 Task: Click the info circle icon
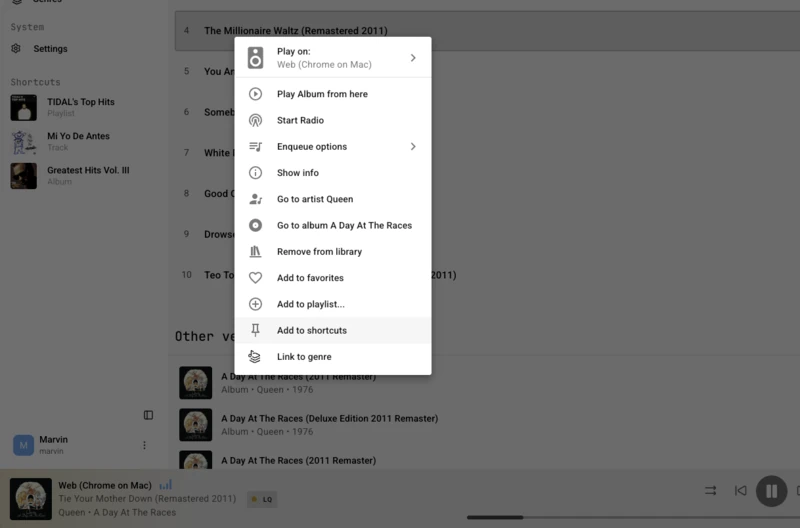coord(255,173)
